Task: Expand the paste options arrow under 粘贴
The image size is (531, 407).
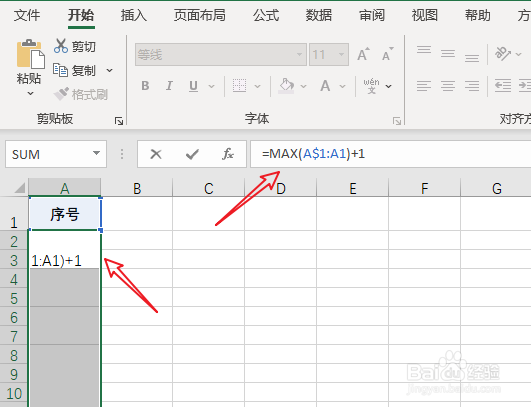Action: coord(30,93)
